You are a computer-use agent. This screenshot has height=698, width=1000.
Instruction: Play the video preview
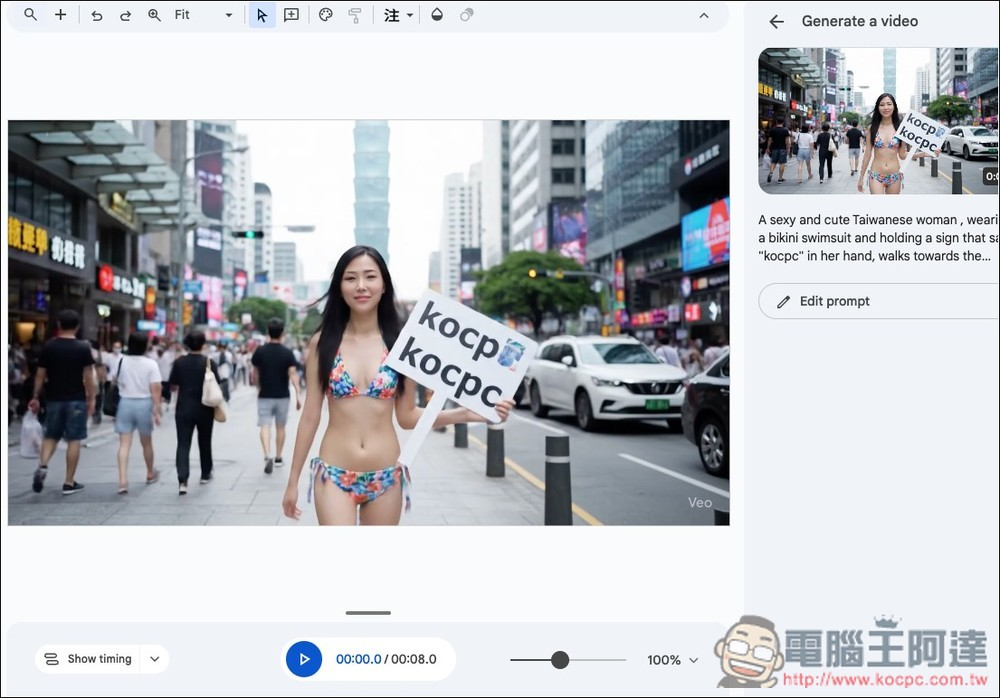(x=304, y=659)
